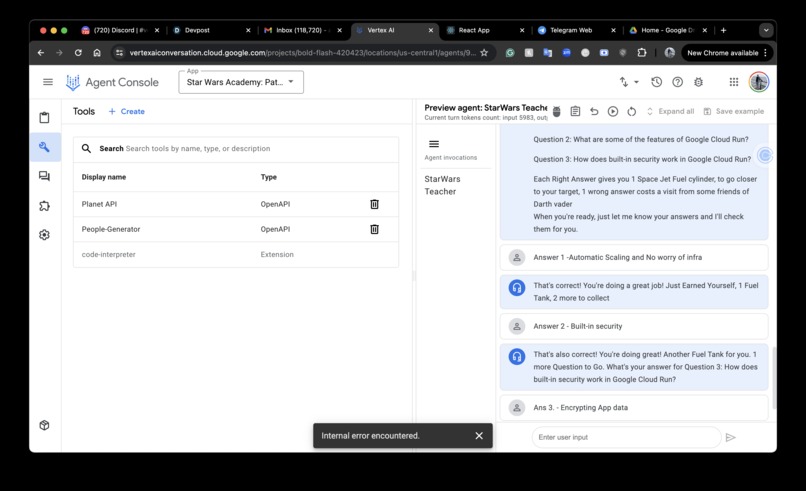Switch to the React App tab

click(x=485, y=30)
